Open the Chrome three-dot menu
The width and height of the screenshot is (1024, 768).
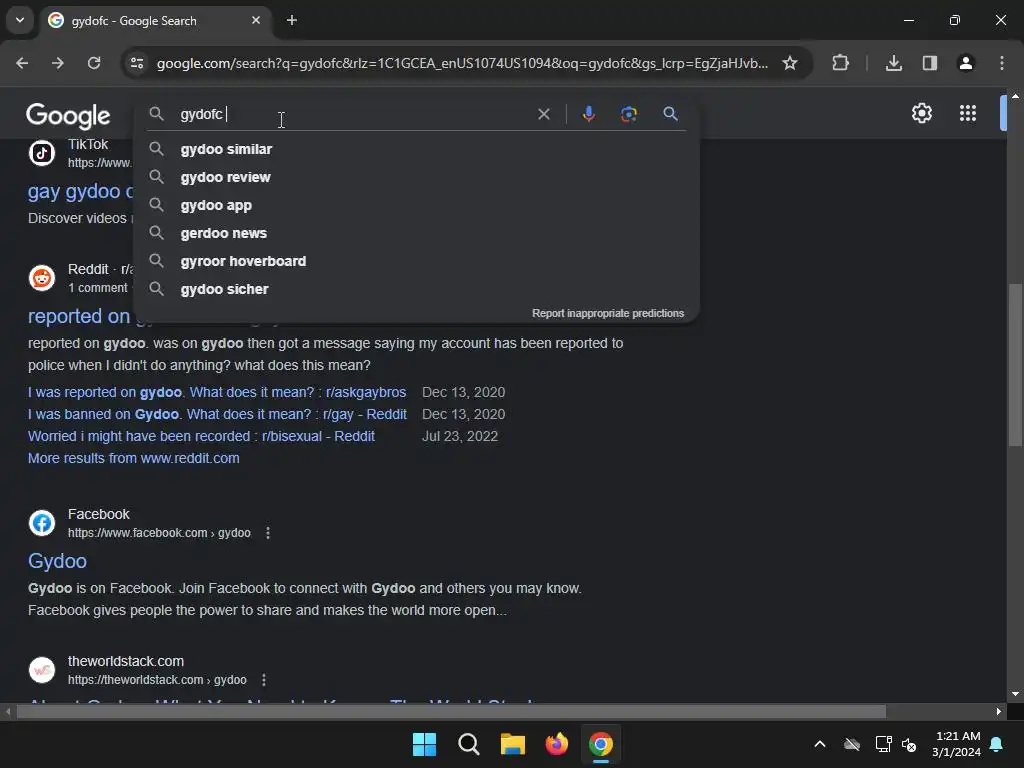coord(1002,63)
